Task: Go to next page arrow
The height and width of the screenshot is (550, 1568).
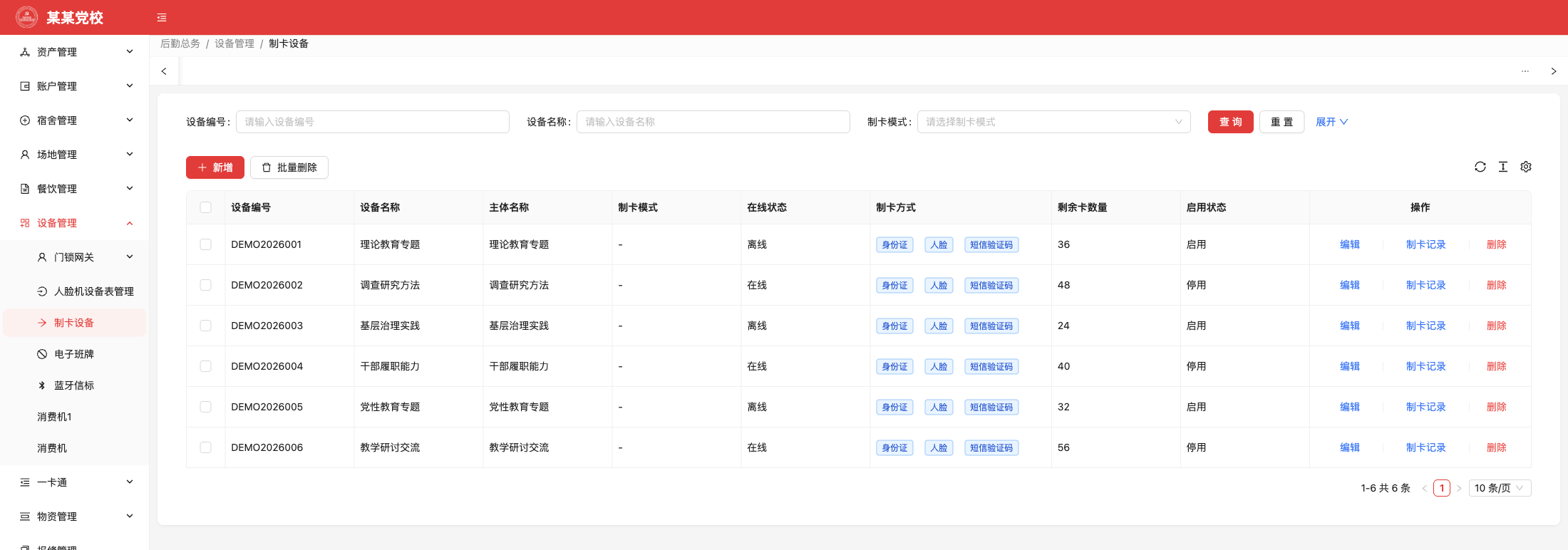Action: point(1459,488)
